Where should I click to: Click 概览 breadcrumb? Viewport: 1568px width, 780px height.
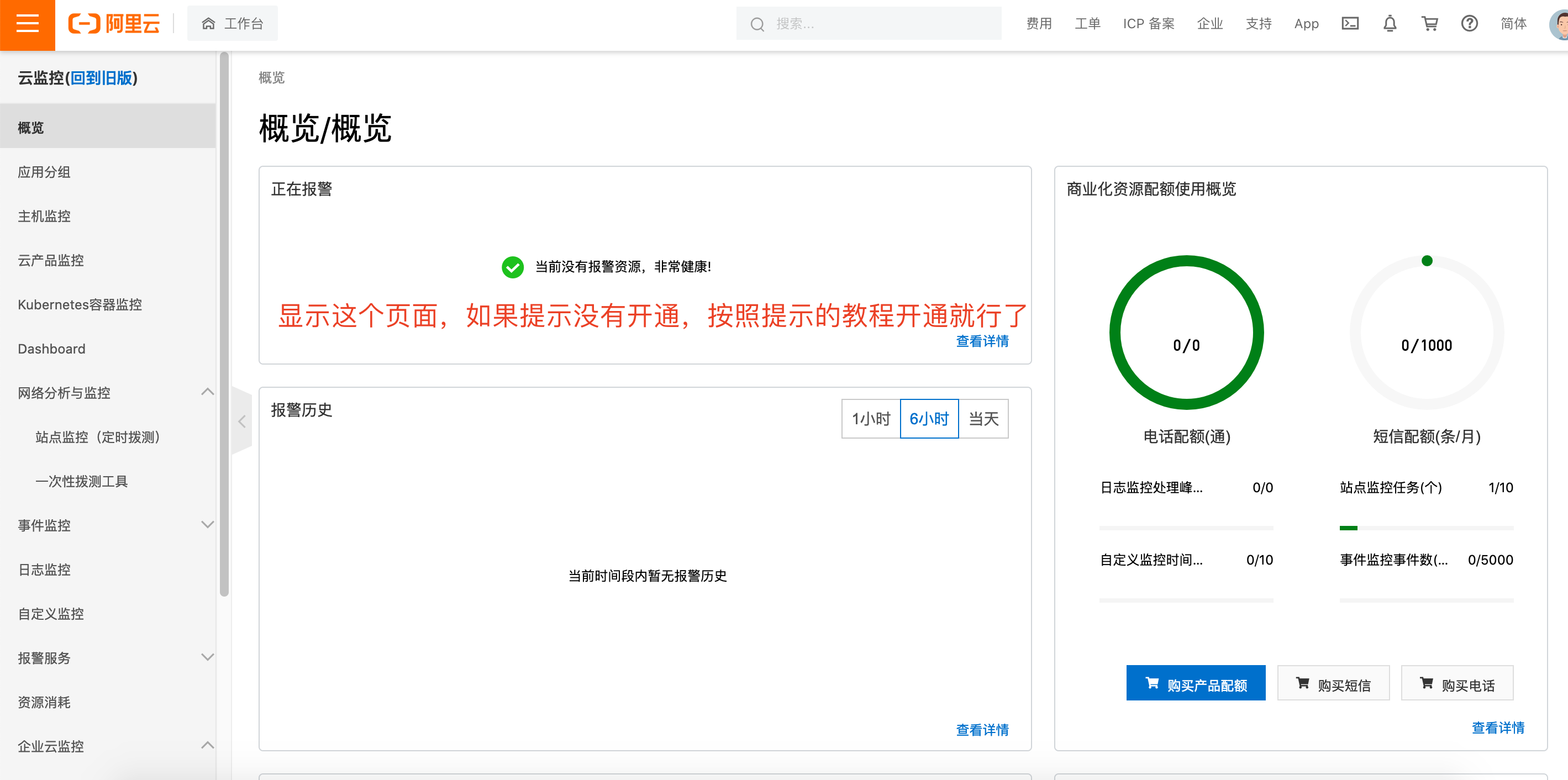[x=271, y=77]
